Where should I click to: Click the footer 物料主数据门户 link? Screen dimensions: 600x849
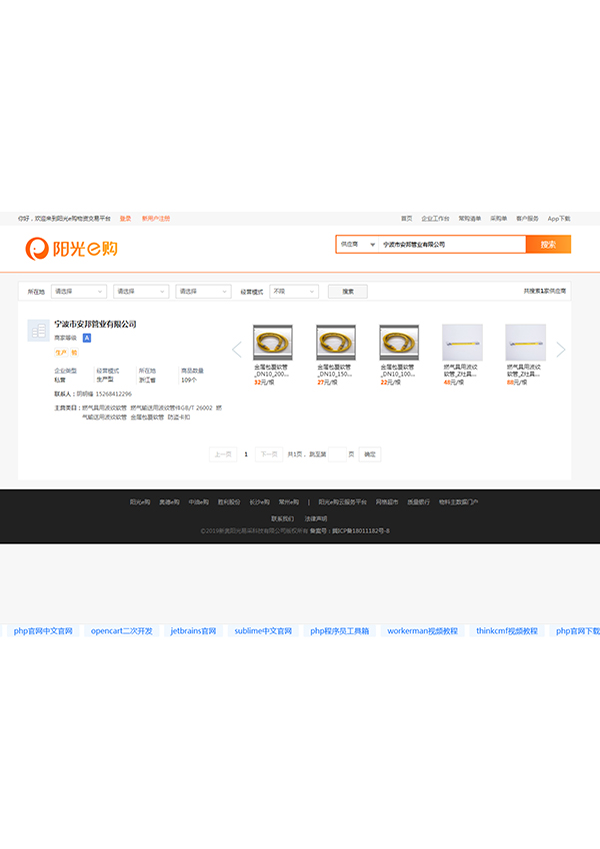[x=459, y=502]
